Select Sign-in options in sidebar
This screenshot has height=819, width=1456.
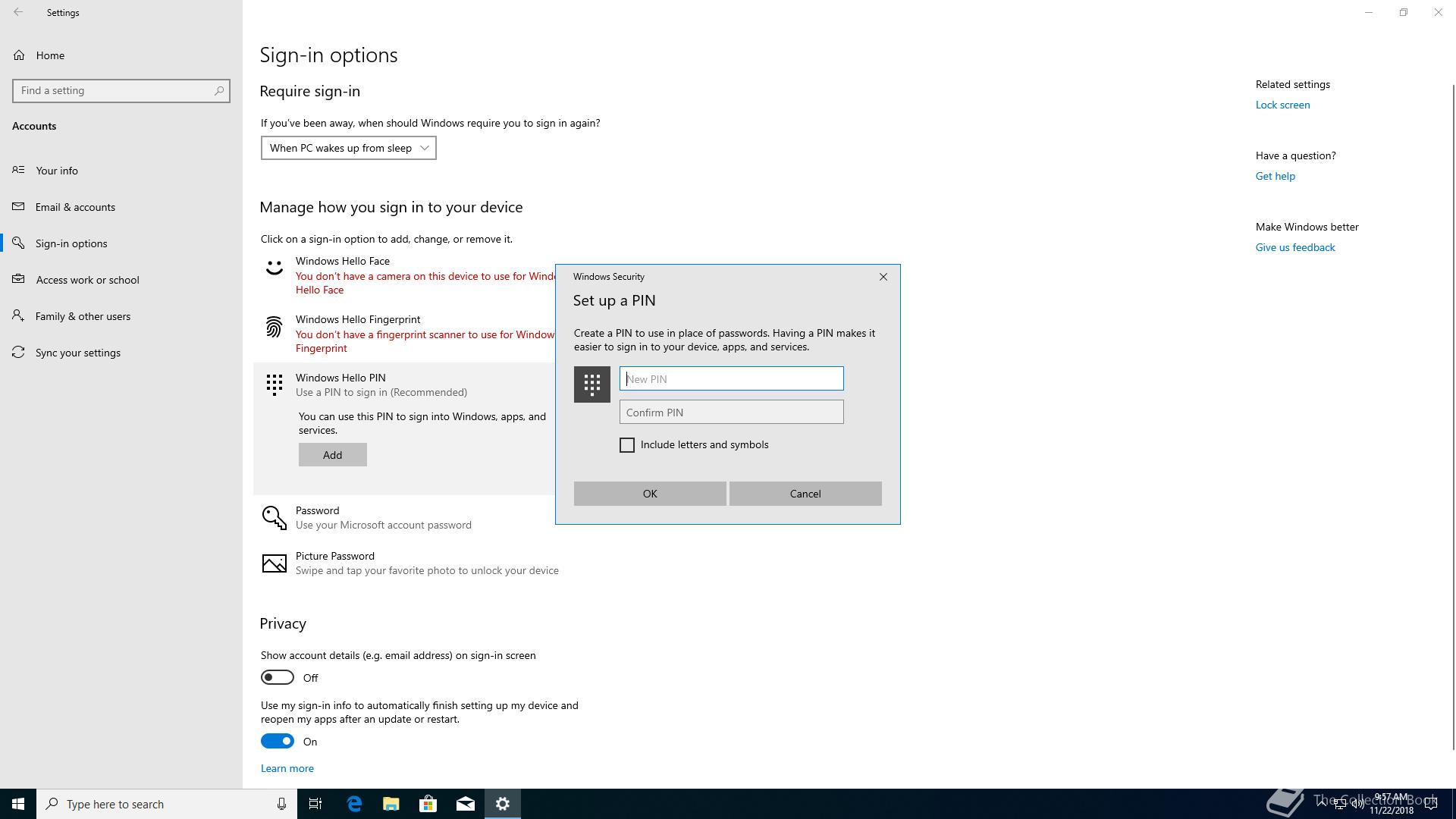coord(121,243)
